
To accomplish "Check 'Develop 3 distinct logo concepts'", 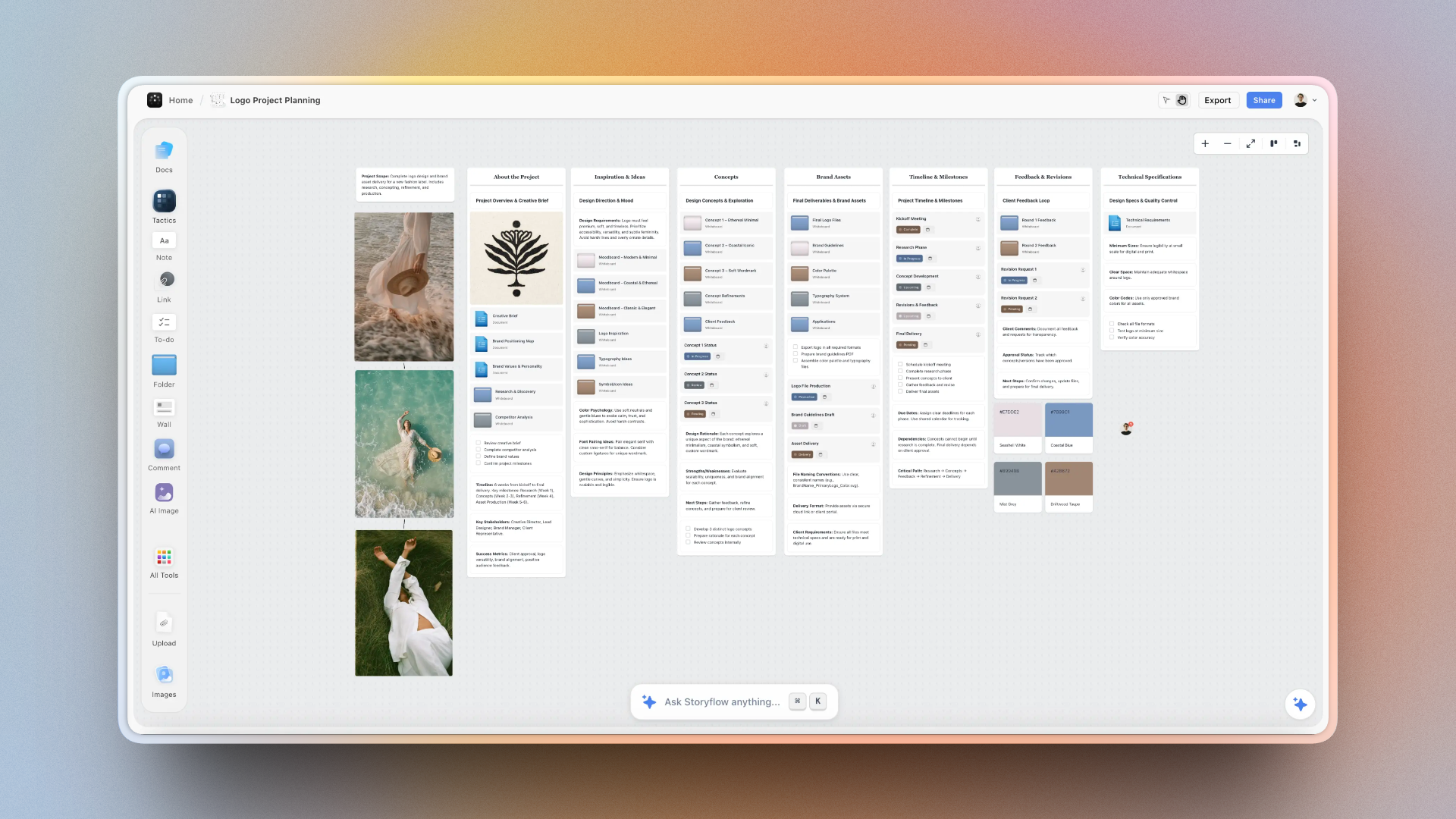I will coord(689,529).
